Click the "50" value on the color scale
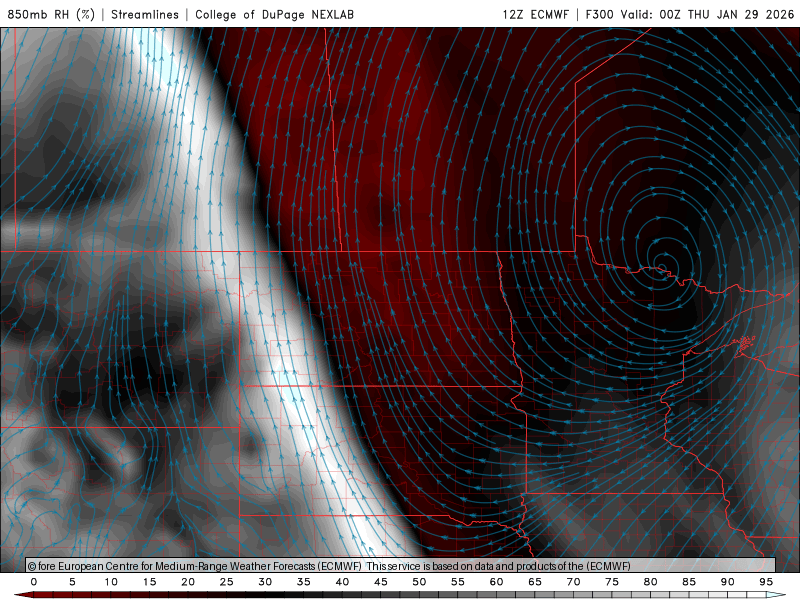Viewport: 800px width, 600px height. pyautogui.click(x=419, y=582)
